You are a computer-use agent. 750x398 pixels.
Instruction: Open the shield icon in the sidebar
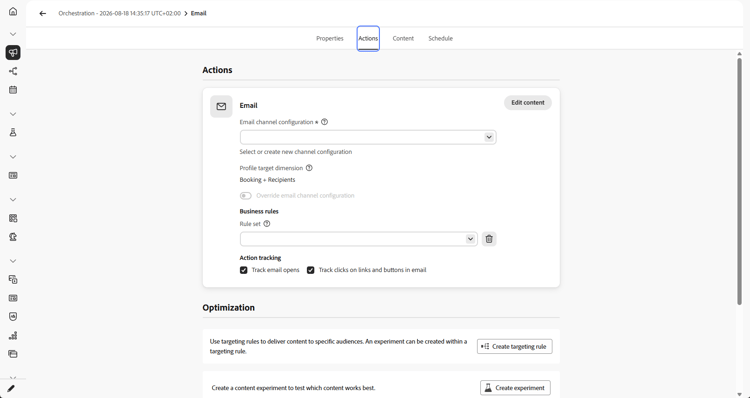point(13,317)
